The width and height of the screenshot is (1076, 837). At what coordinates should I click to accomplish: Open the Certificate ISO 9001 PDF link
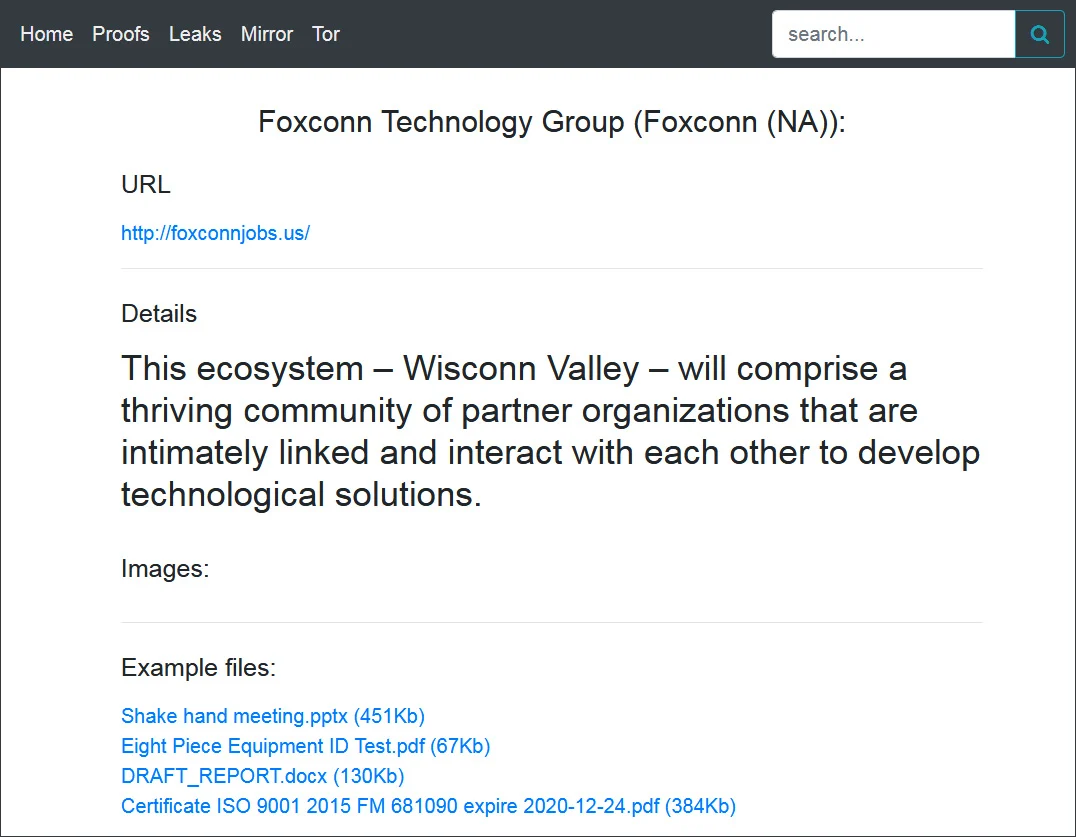[x=428, y=806]
